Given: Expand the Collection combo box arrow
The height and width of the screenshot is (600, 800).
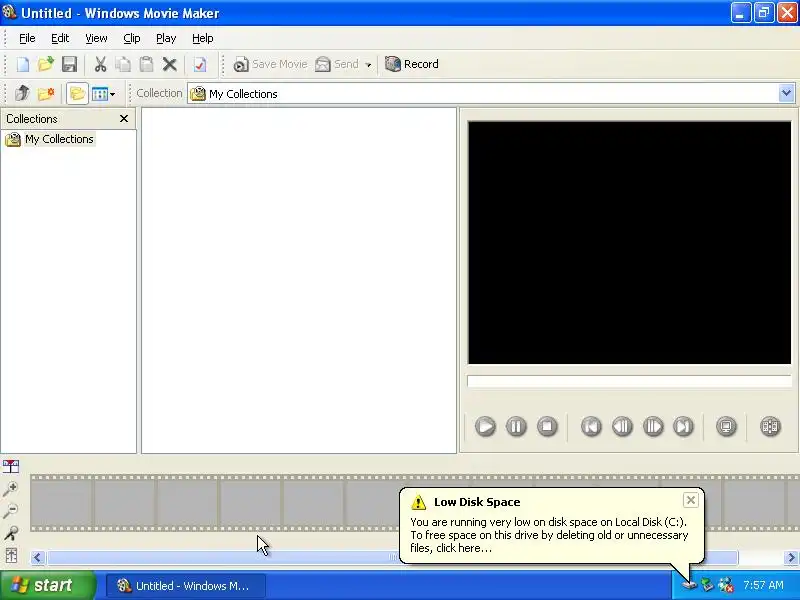Looking at the screenshot, I should pos(786,93).
